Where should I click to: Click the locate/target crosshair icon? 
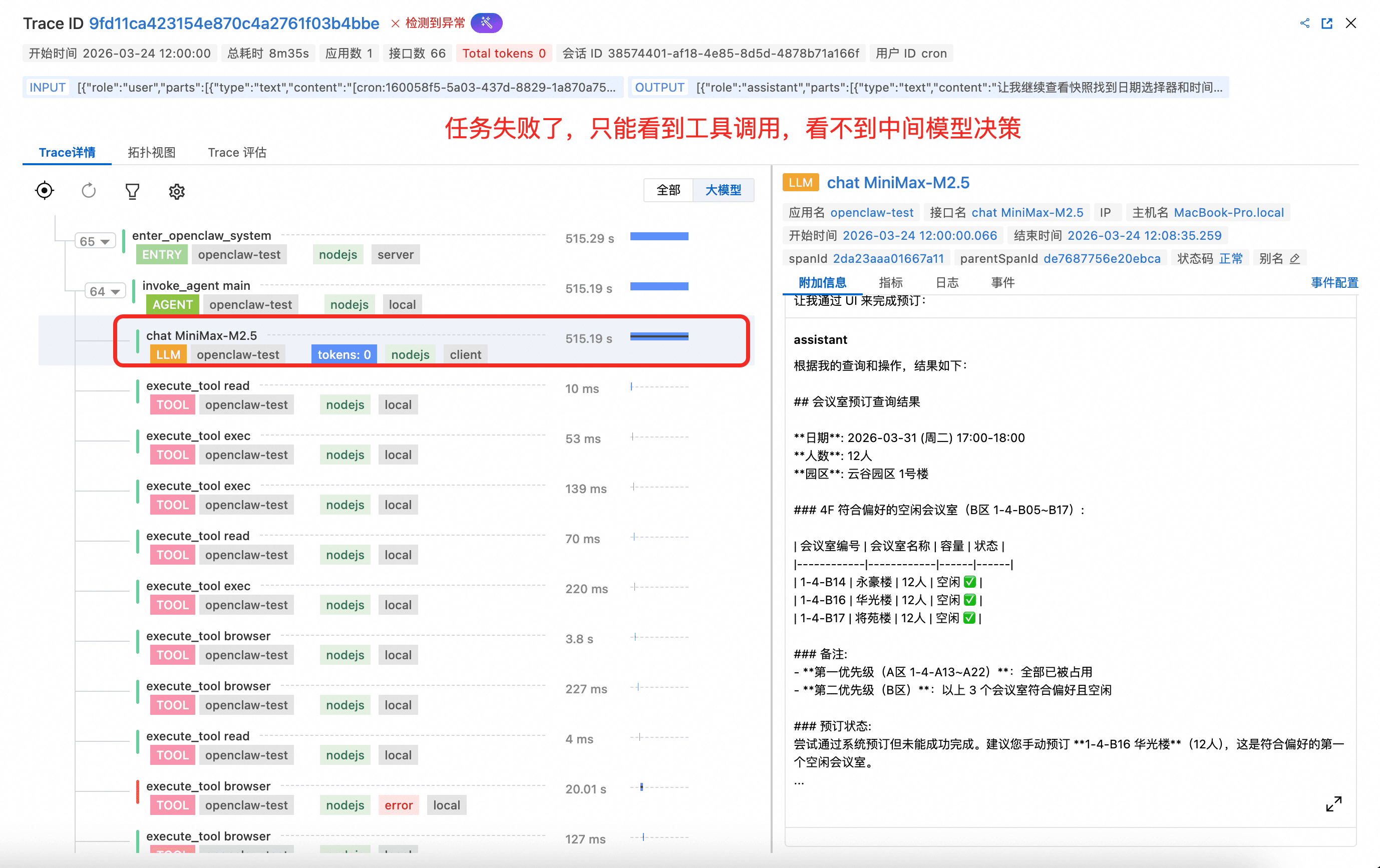(44, 191)
